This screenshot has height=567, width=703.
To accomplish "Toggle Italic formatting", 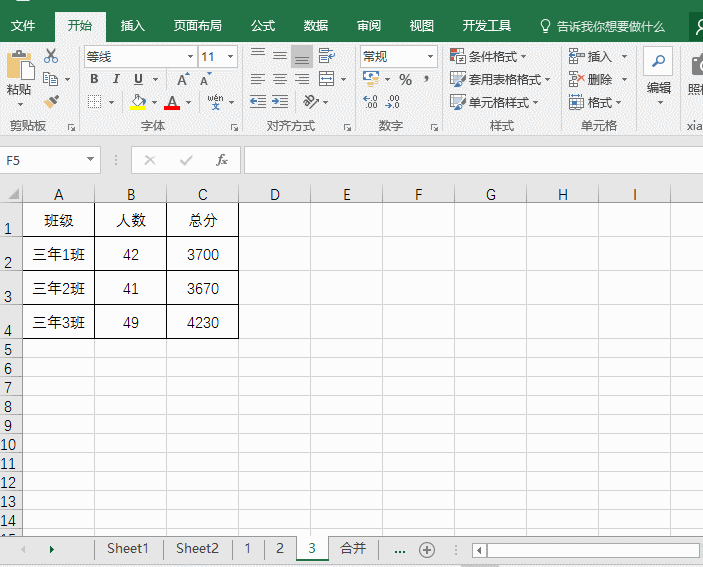I will point(116,79).
